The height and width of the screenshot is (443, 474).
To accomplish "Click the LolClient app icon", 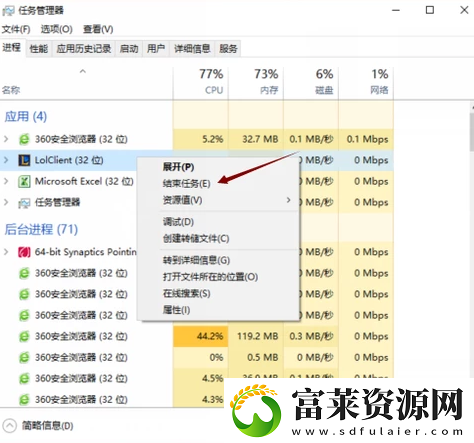I will pyautogui.click(x=24, y=160).
